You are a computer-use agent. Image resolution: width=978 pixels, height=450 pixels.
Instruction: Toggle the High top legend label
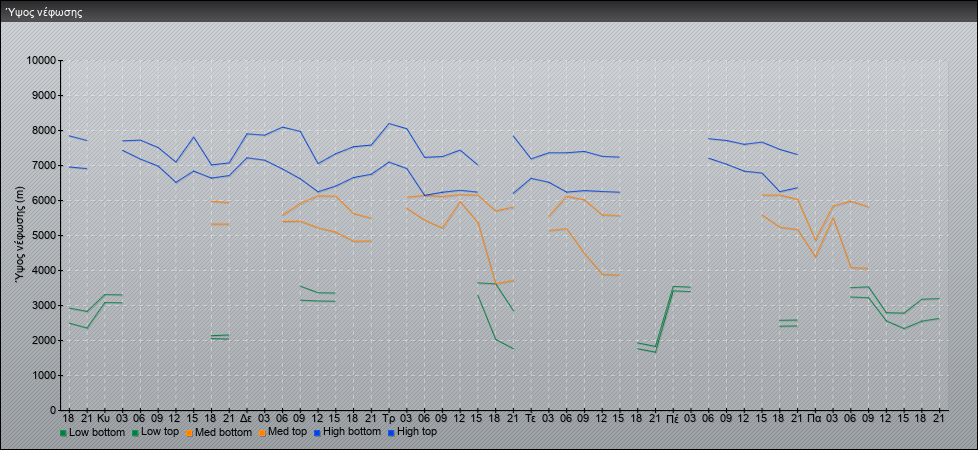pos(417,431)
